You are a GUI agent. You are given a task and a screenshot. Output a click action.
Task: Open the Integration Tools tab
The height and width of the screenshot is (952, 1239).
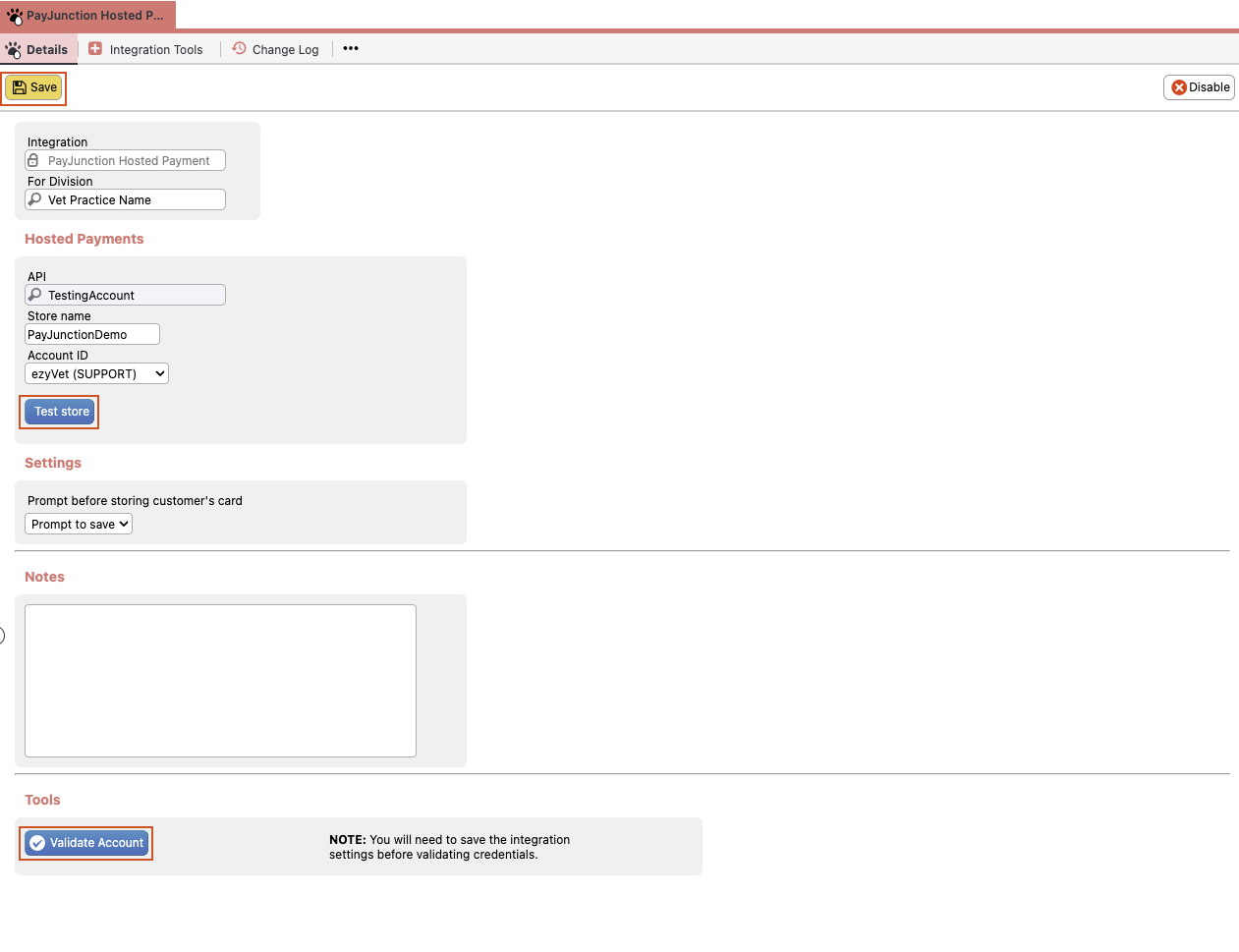[x=146, y=49]
